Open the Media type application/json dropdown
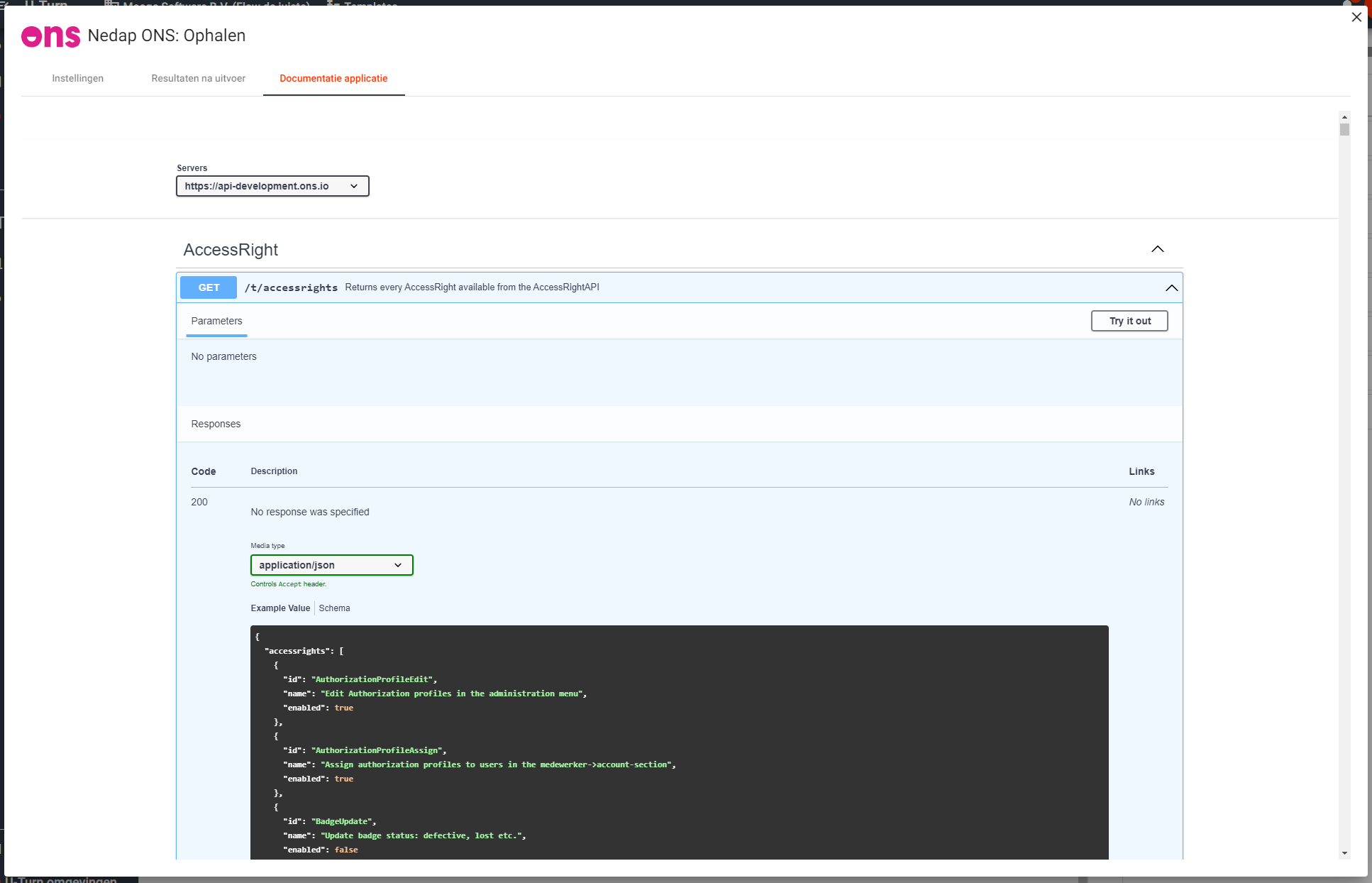Screen dimensions: 1372x883 [331, 565]
